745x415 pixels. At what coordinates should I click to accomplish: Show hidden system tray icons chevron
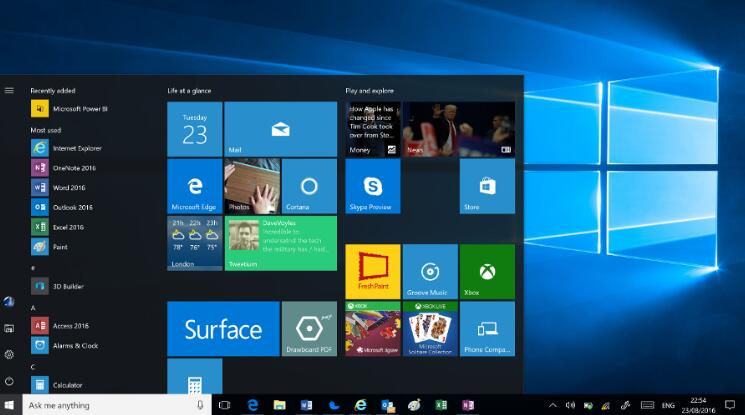553,405
